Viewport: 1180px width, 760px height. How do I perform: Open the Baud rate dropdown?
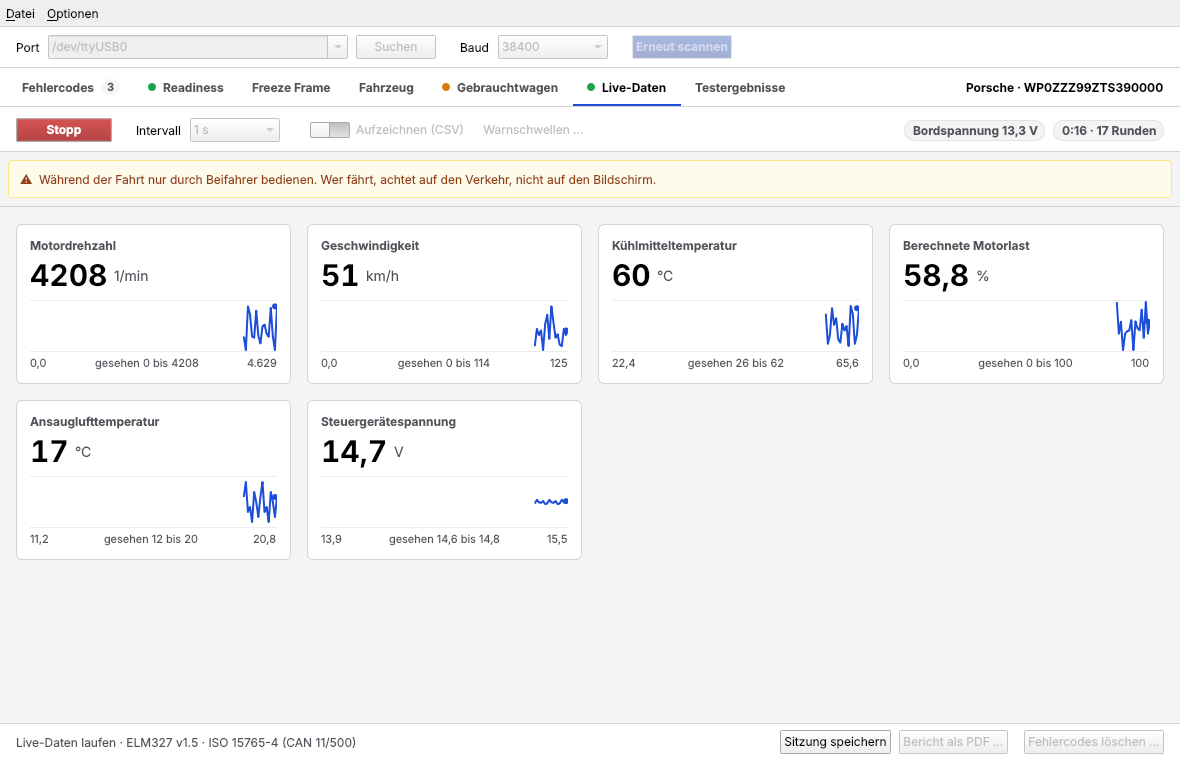click(x=552, y=47)
